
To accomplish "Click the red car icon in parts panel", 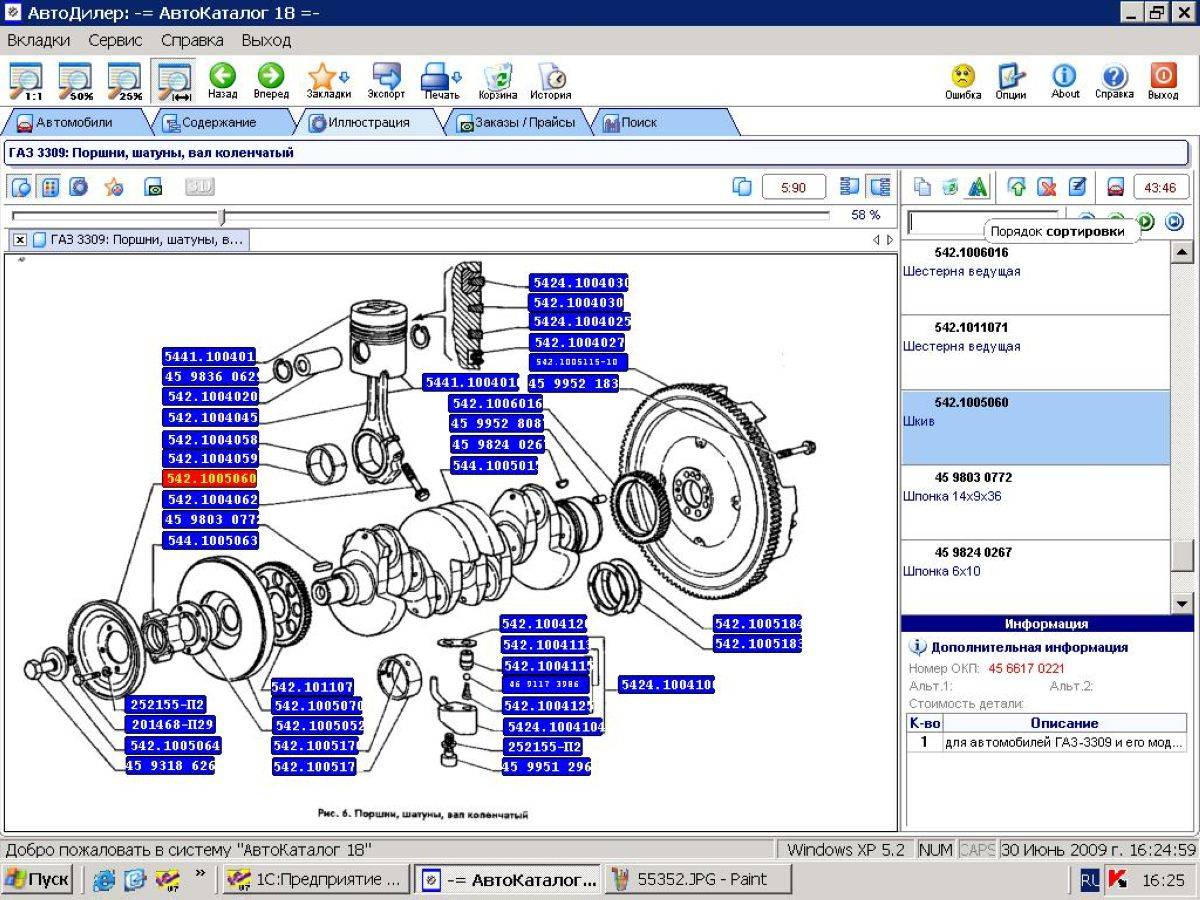I will pos(1116,187).
